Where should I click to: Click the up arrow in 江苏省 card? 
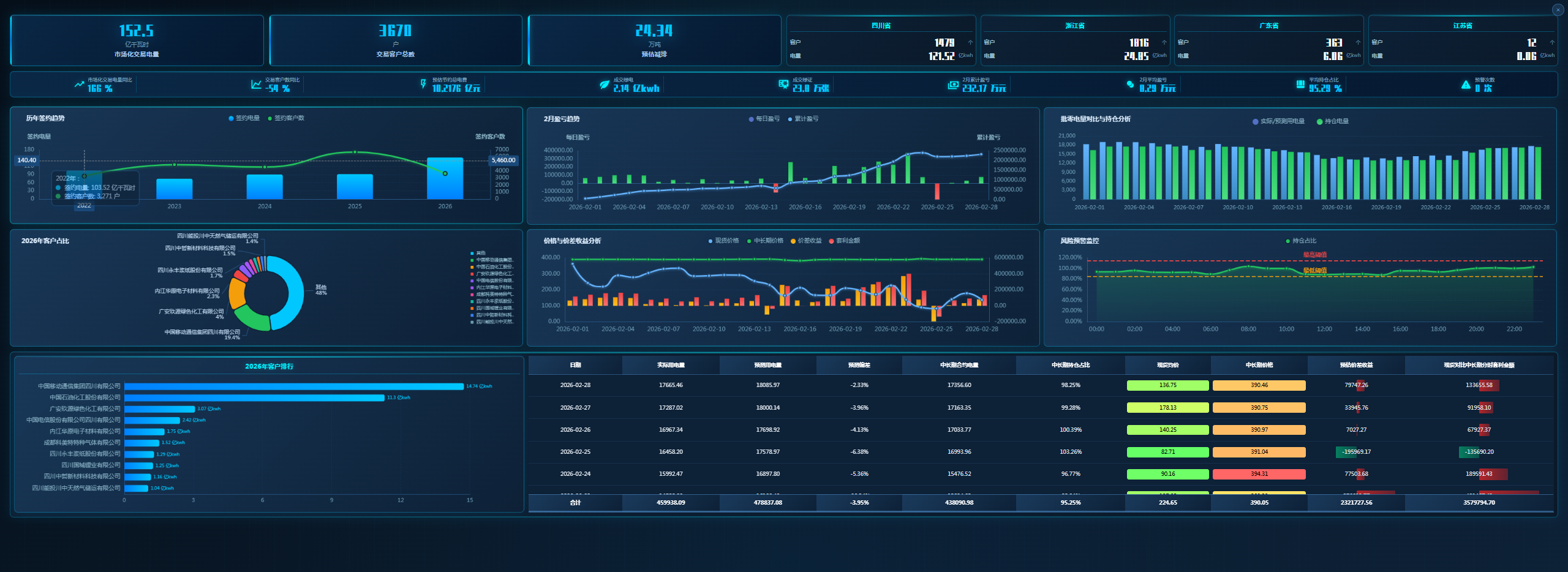coord(1552,43)
